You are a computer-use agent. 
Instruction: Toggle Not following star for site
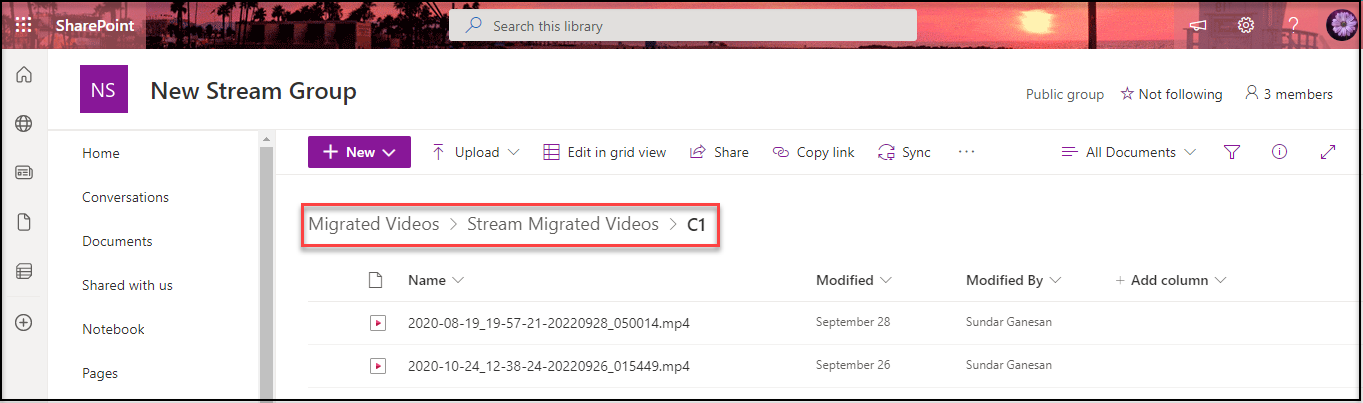point(1171,94)
